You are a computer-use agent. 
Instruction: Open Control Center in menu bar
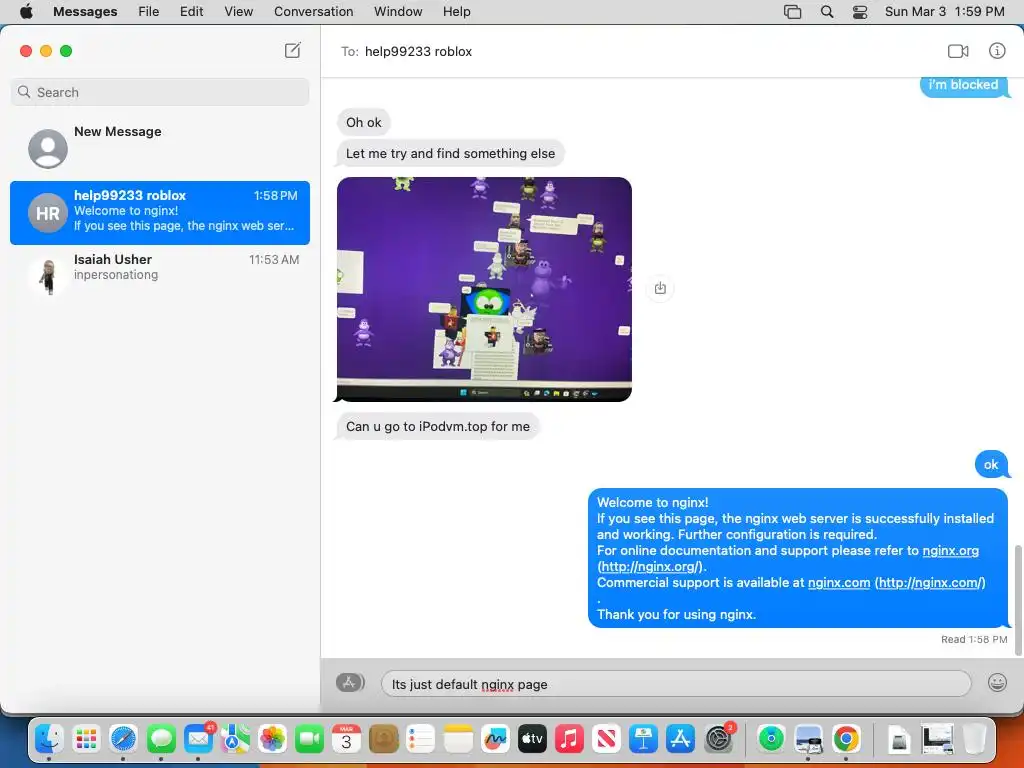(860, 12)
